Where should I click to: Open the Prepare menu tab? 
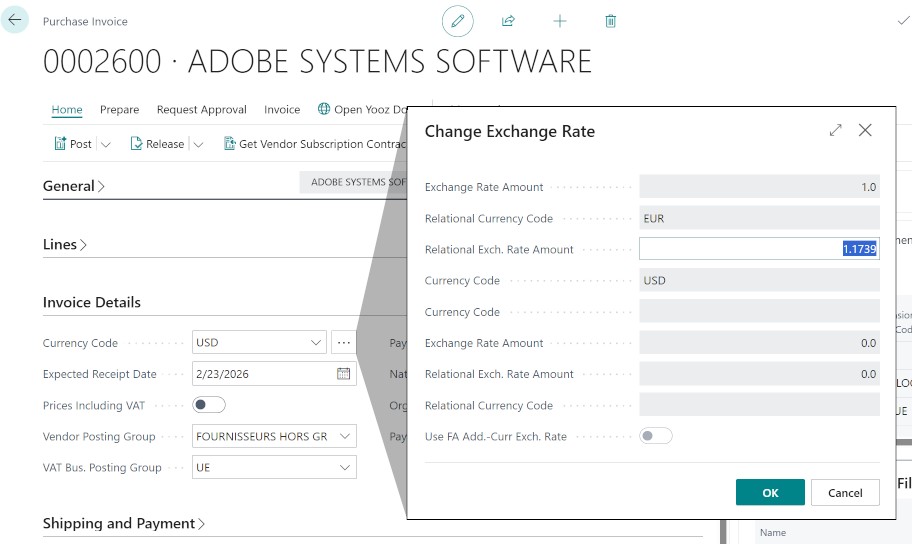coord(119,110)
